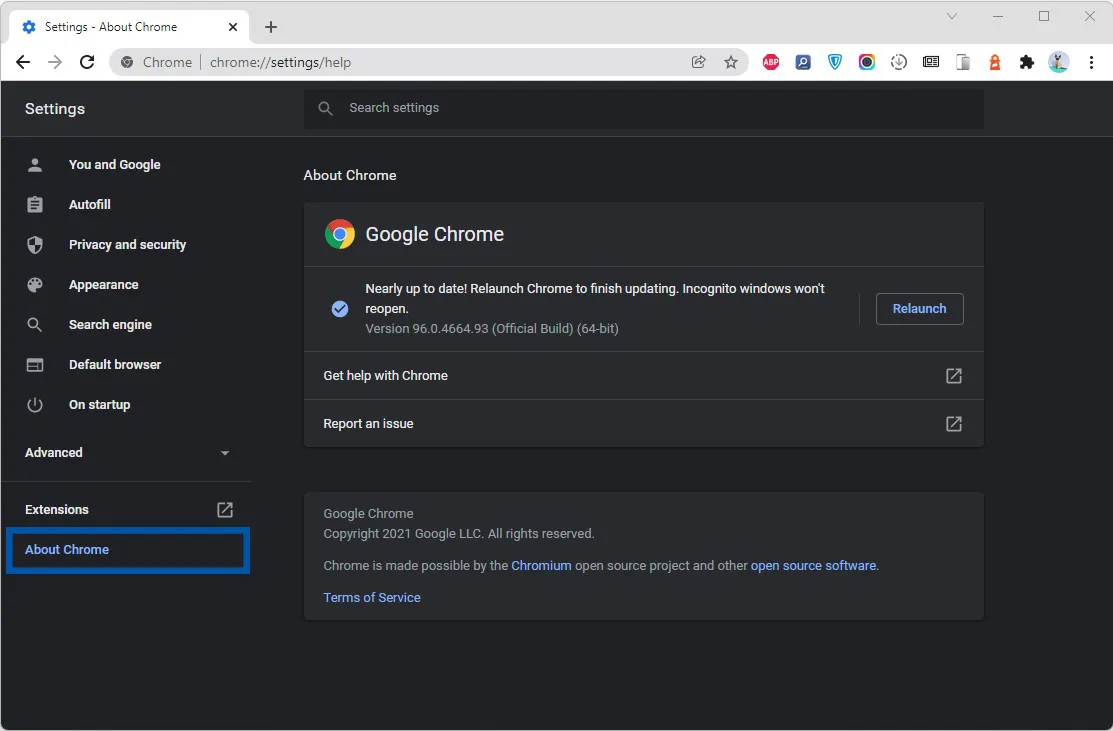Open the ZenMate VPN shield extension
Image resolution: width=1113 pixels, height=731 pixels.
coord(834,61)
